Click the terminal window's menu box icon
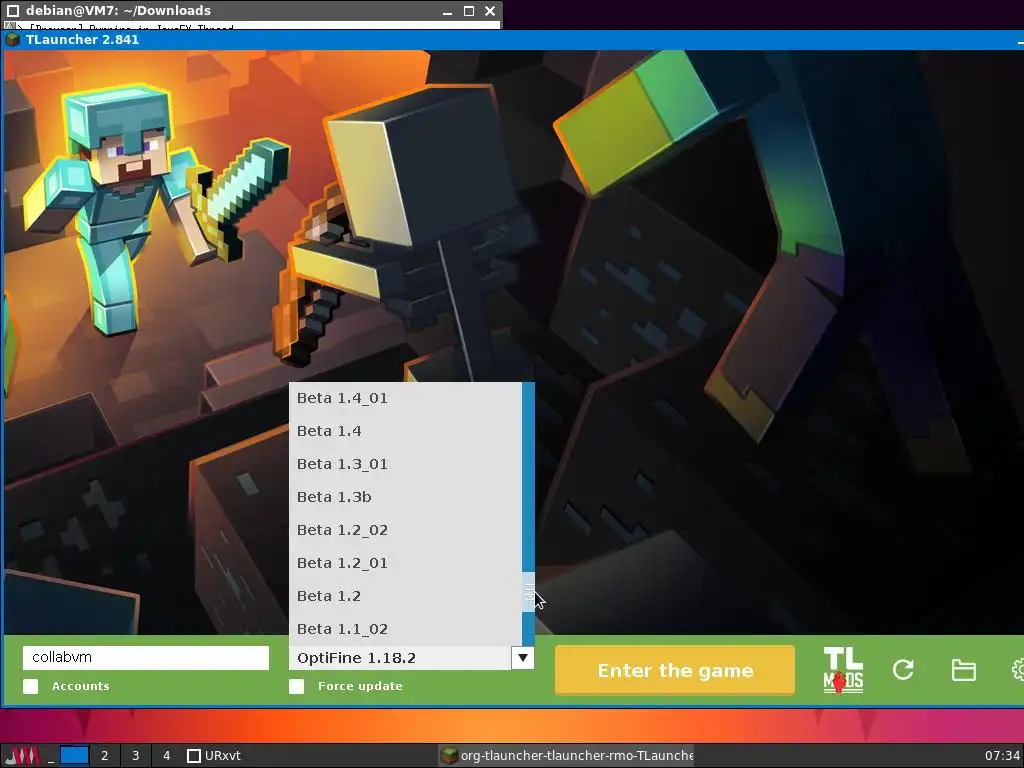Viewport: 1024px width, 768px height. 13,10
